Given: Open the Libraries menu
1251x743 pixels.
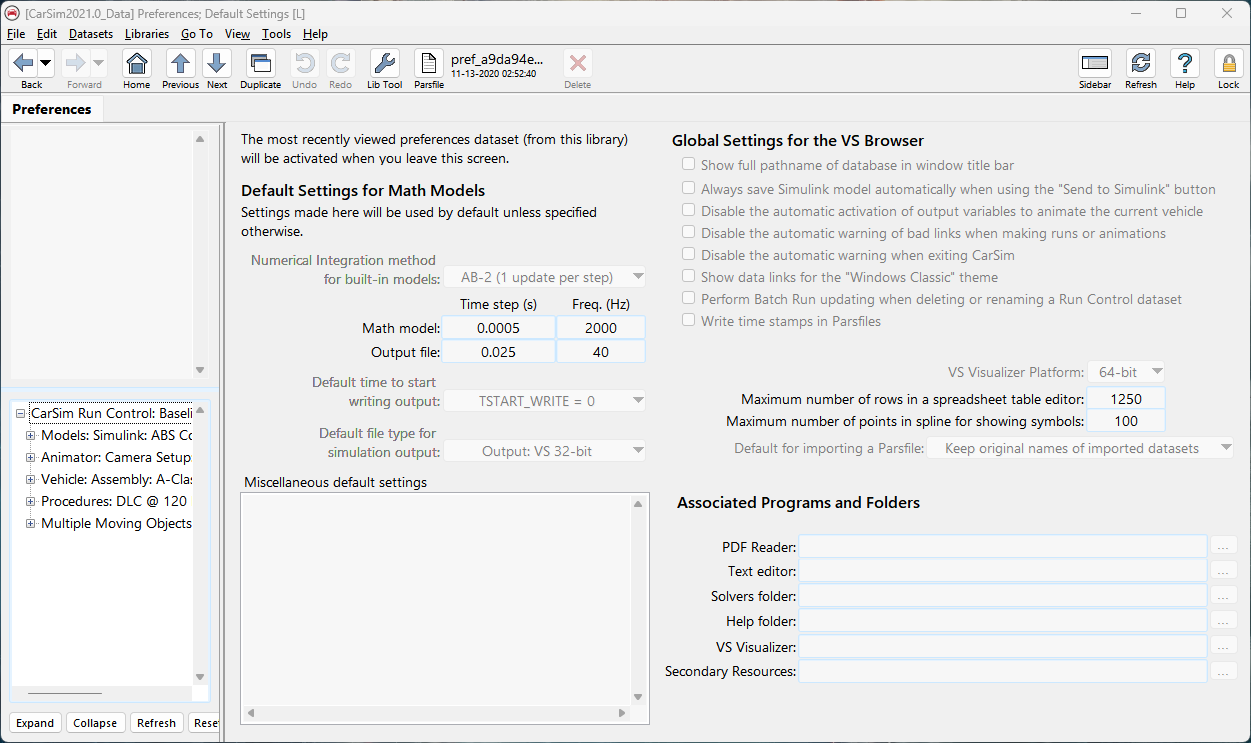Looking at the screenshot, I should 146,34.
